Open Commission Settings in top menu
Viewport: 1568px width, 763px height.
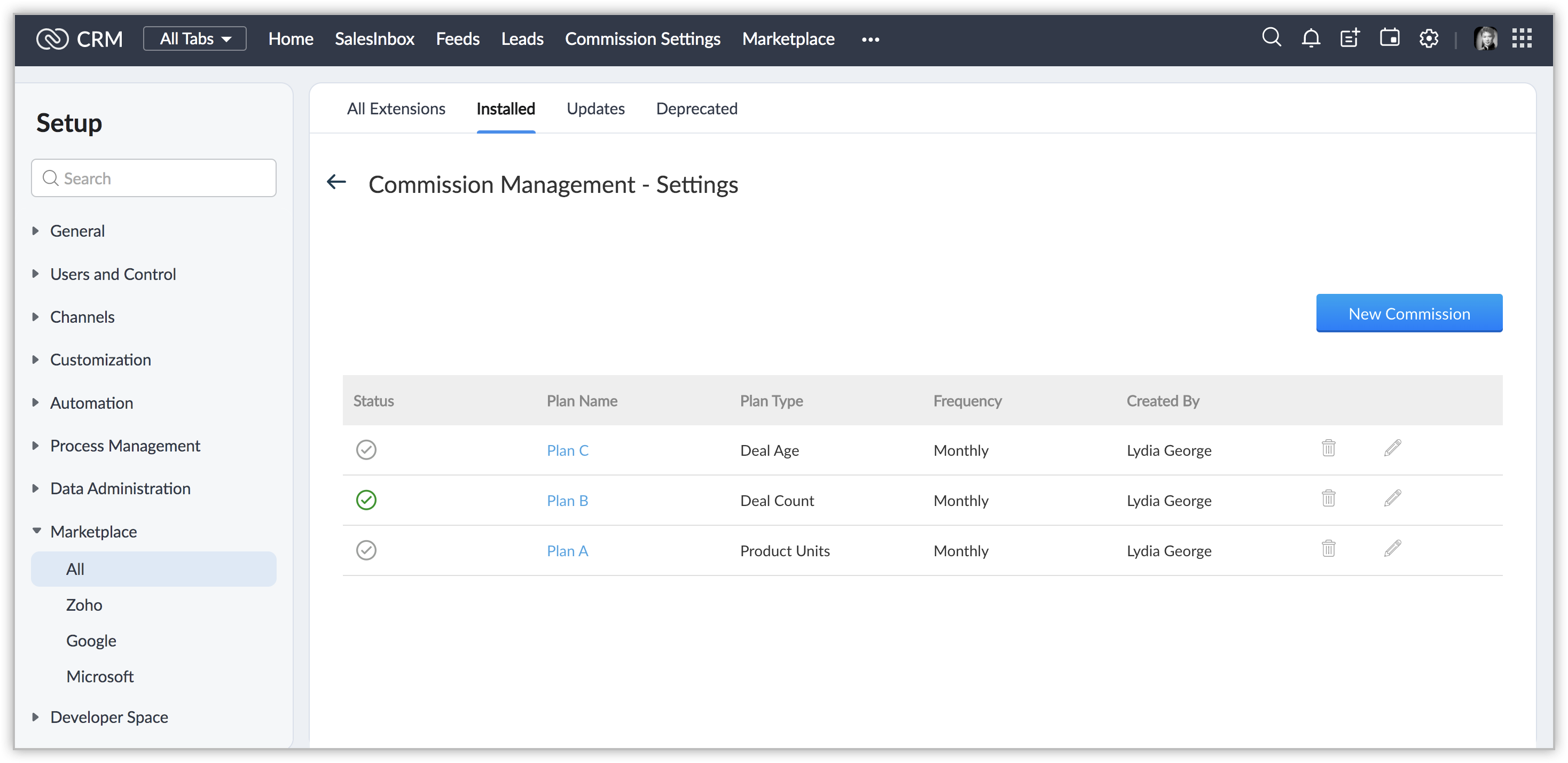pyautogui.click(x=642, y=38)
